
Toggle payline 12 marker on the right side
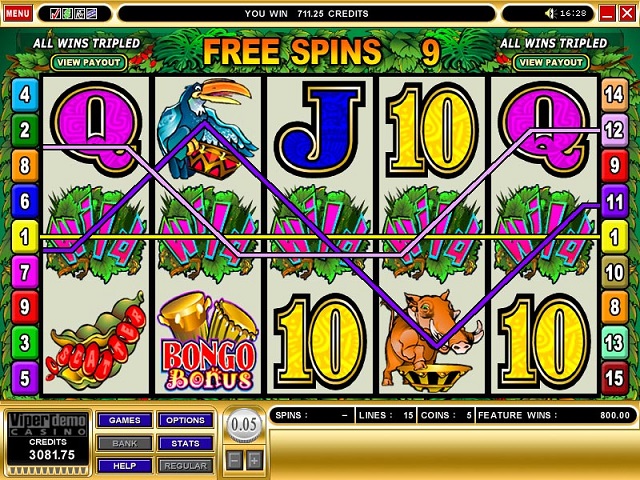tap(614, 130)
